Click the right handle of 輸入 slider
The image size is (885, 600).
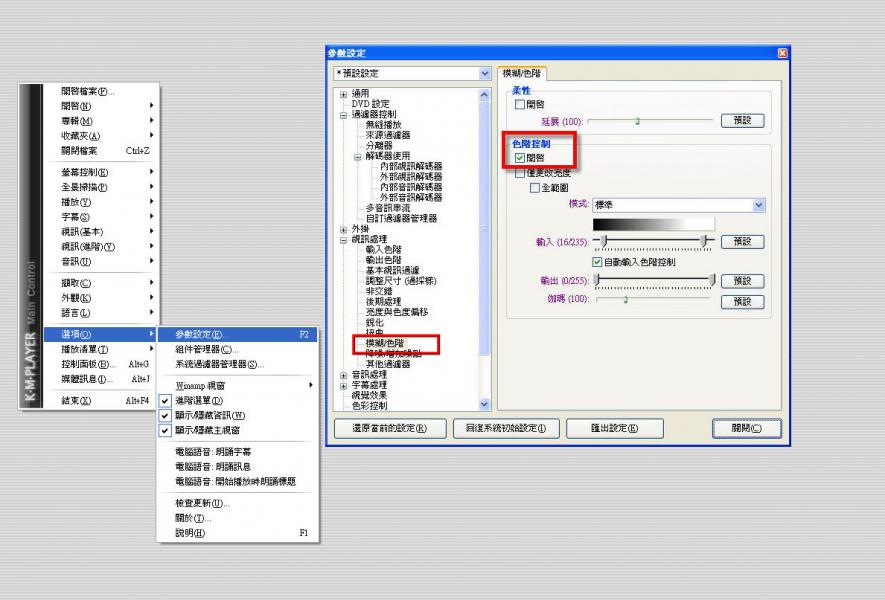click(x=703, y=242)
